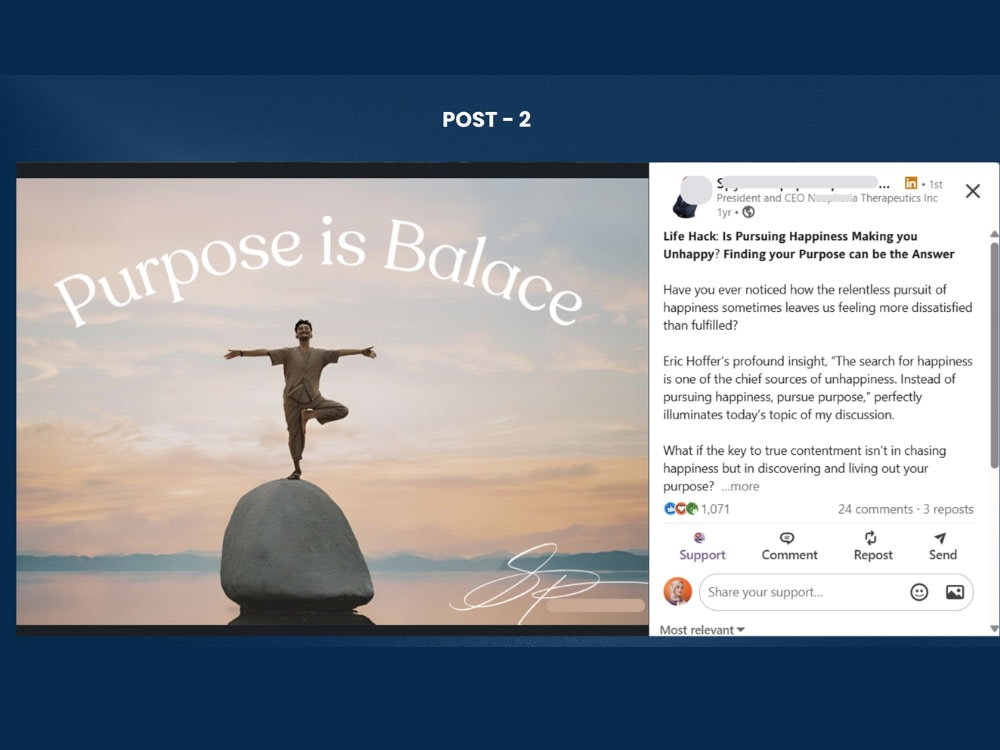Add a photo to the comment
The height and width of the screenshot is (750, 1000).
(954, 592)
